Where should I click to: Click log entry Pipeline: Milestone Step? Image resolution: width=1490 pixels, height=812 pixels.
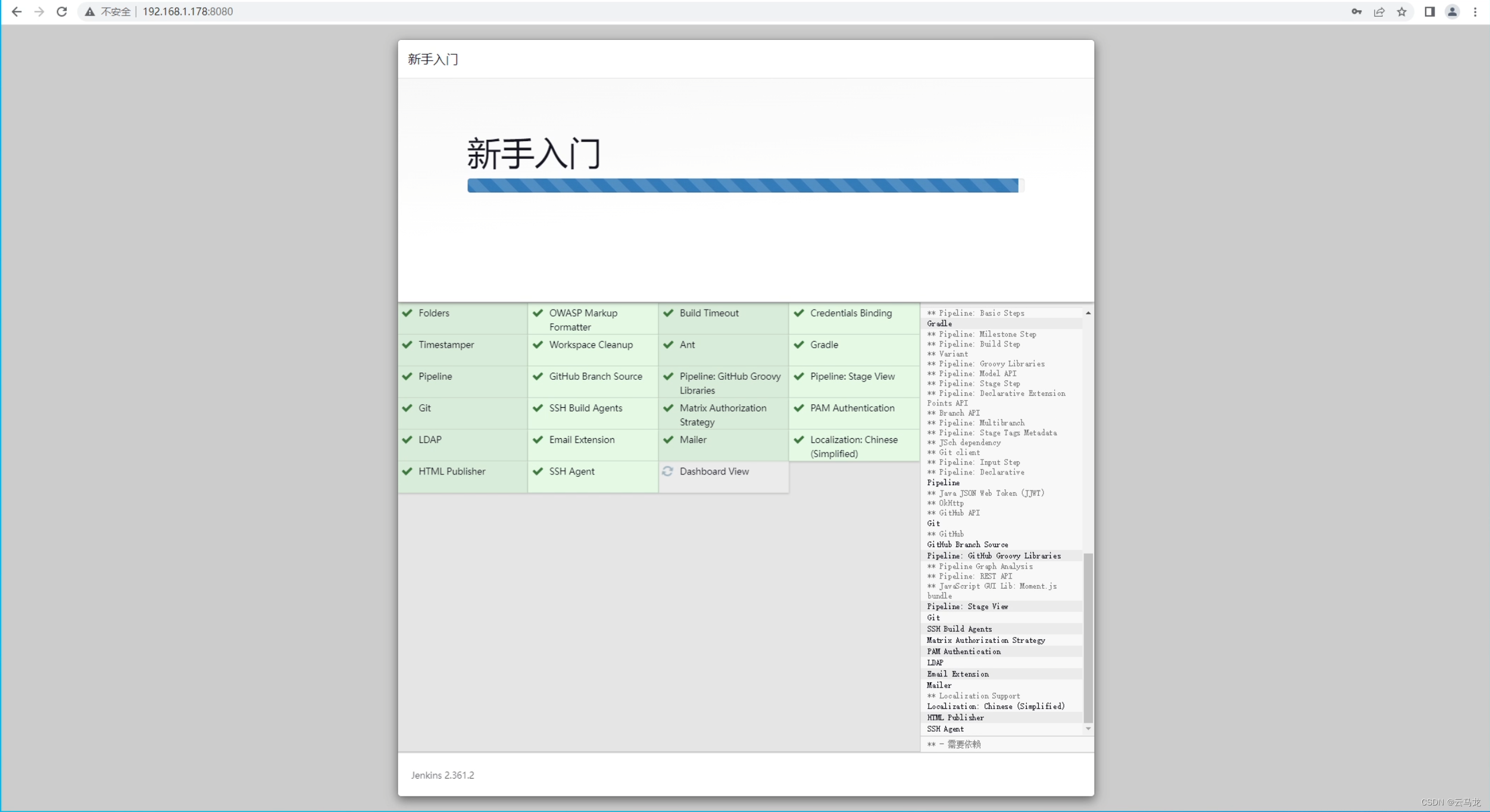coord(982,334)
